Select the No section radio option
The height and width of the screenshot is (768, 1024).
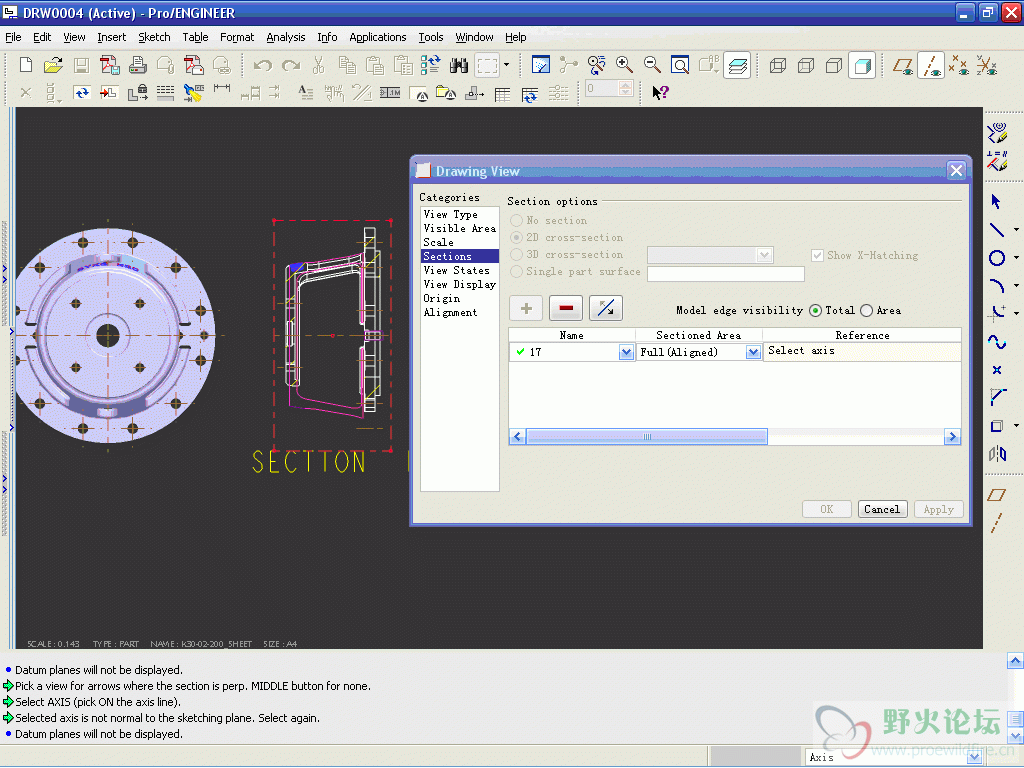(x=517, y=220)
